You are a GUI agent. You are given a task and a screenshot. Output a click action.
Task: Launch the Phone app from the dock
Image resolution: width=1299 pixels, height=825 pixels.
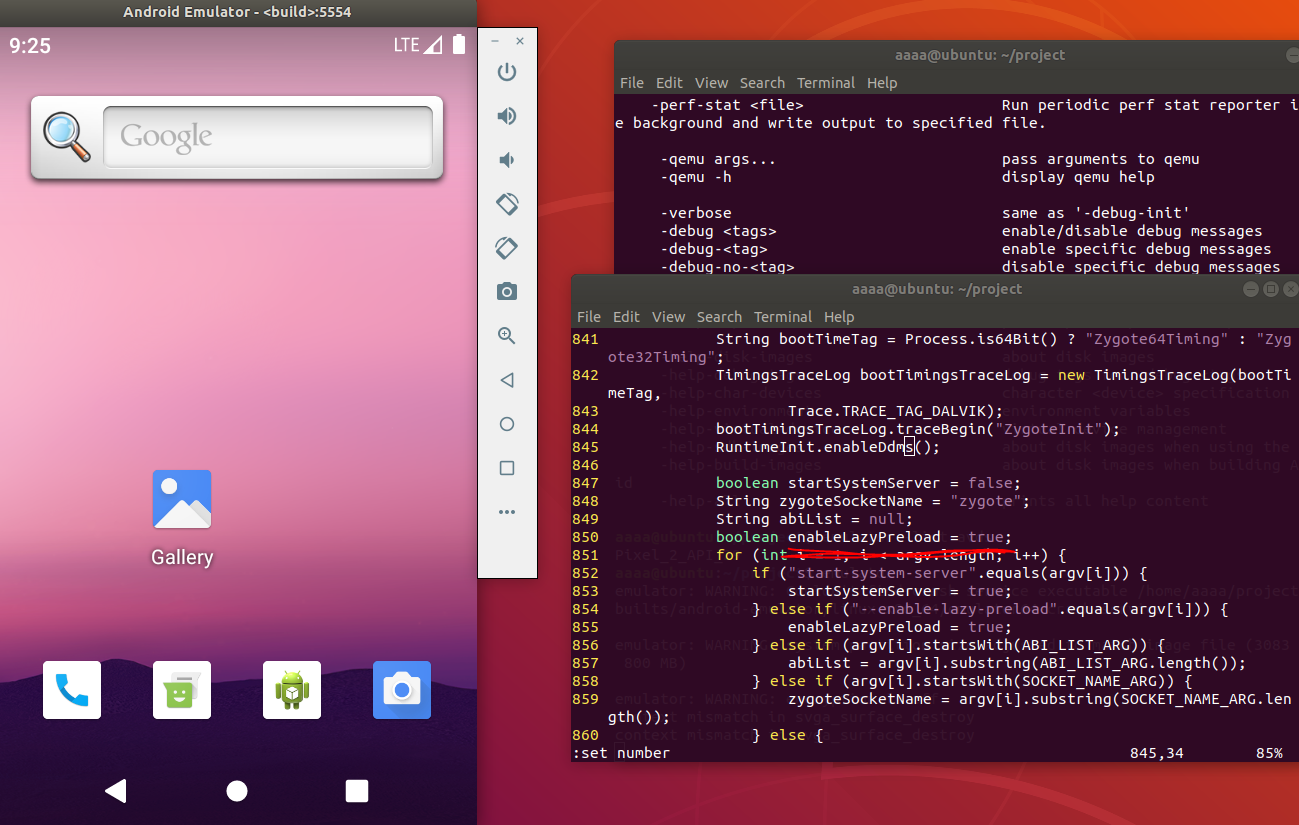click(x=72, y=690)
